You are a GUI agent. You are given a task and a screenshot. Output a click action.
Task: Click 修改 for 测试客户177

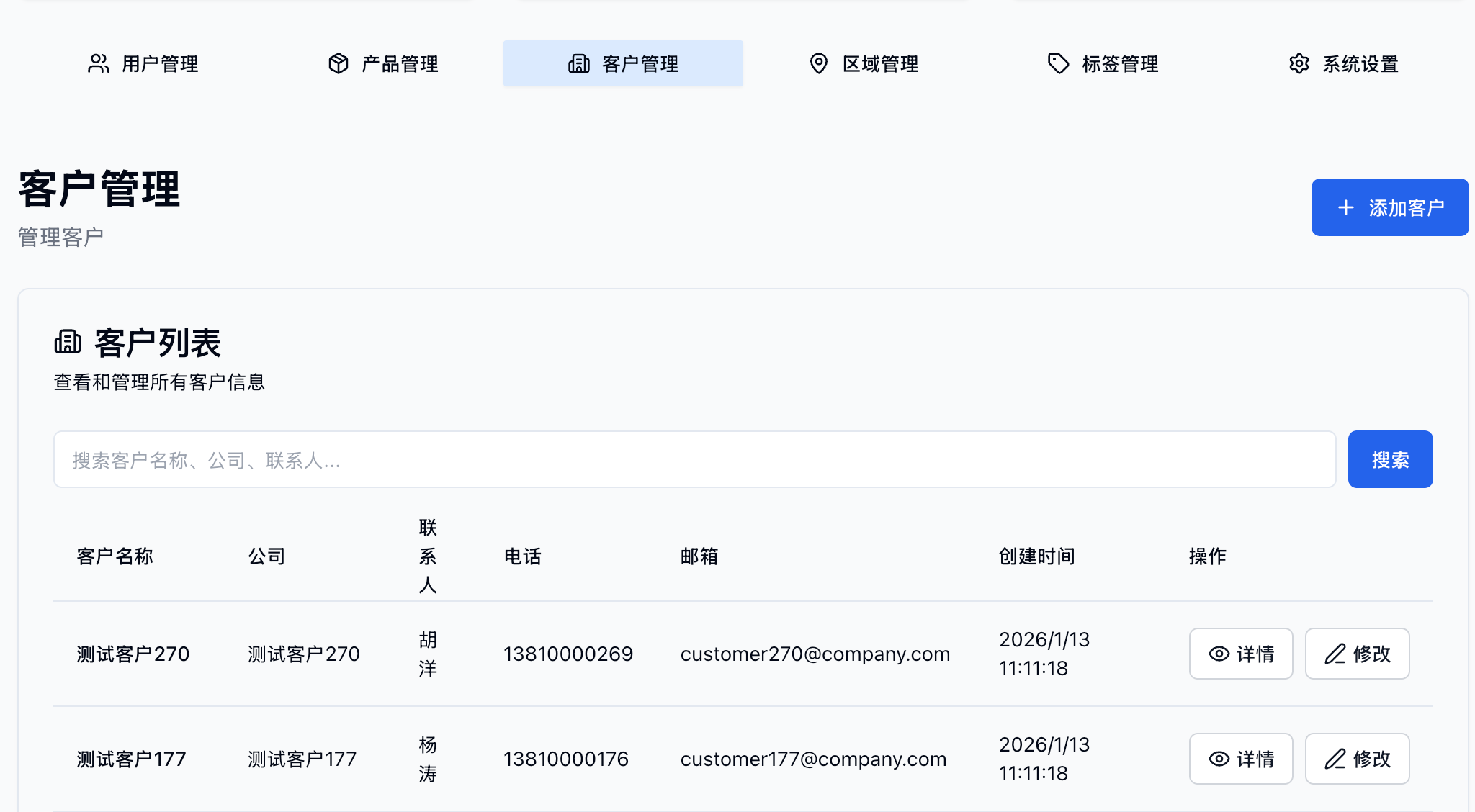(x=1357, y=759)
